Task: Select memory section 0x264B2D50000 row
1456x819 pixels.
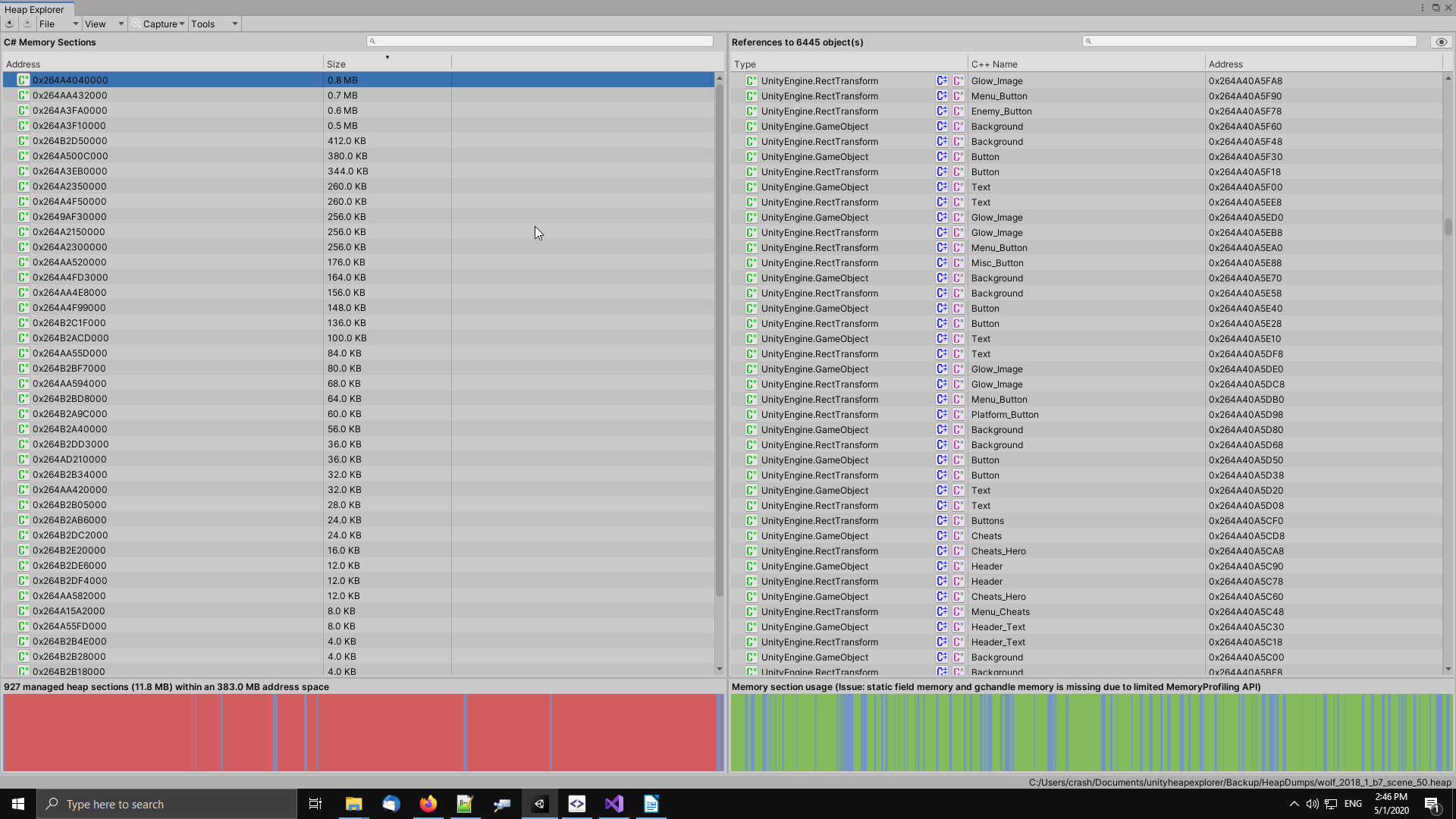Action: [x=70, y=140]
